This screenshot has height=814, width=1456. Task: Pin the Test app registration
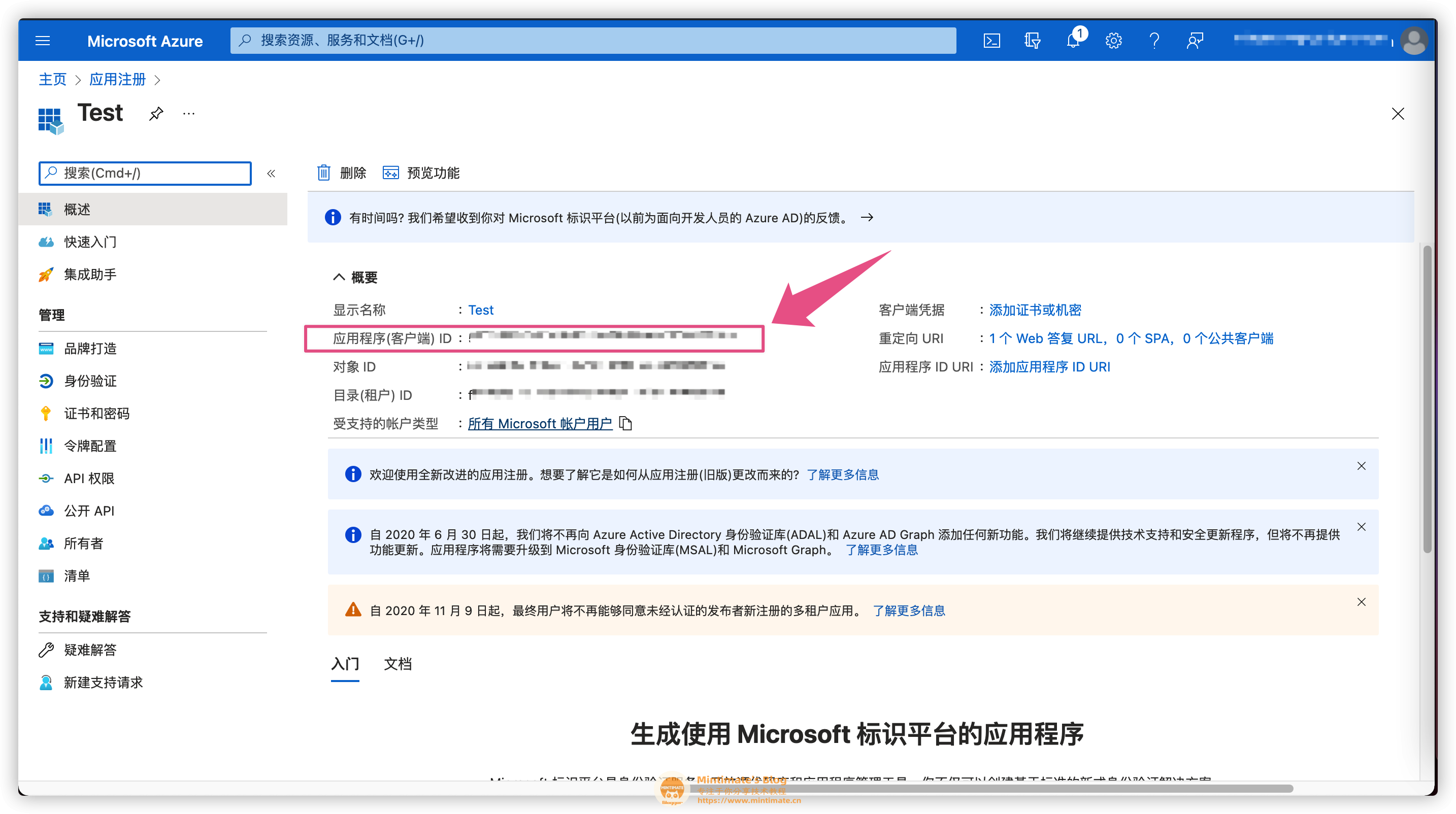click(x=156, y=114)
